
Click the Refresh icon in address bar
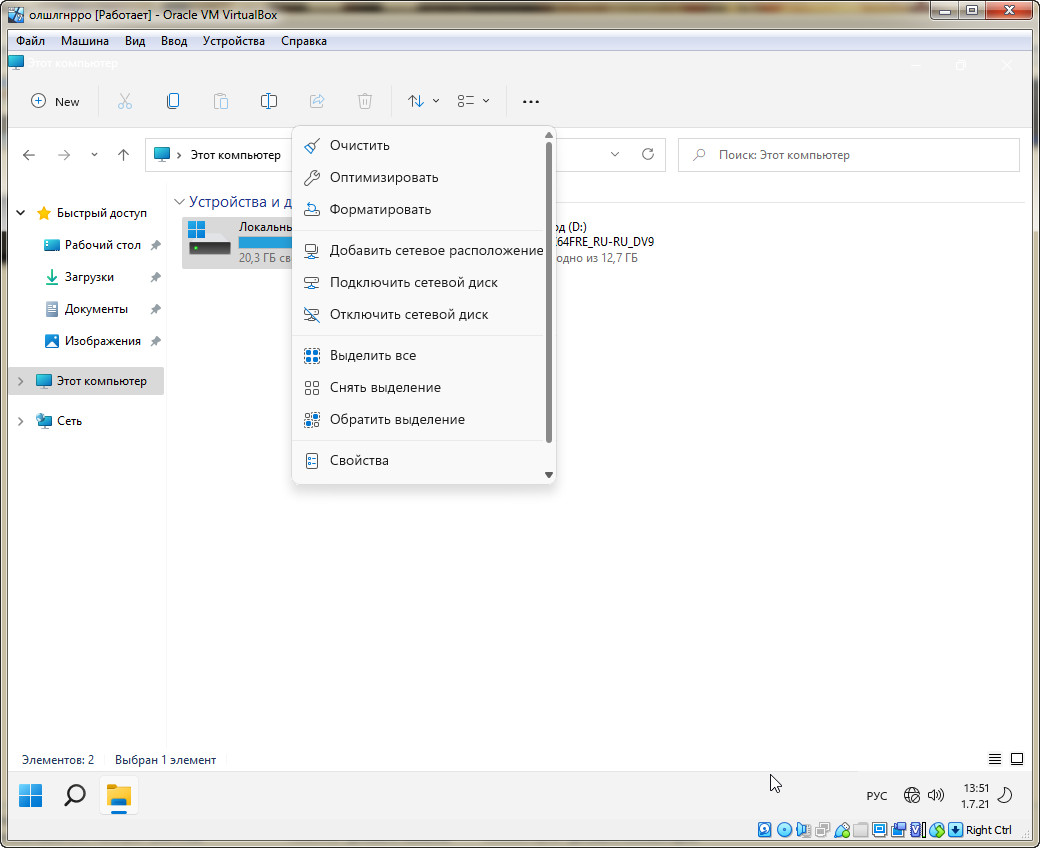tap(648, 155)
